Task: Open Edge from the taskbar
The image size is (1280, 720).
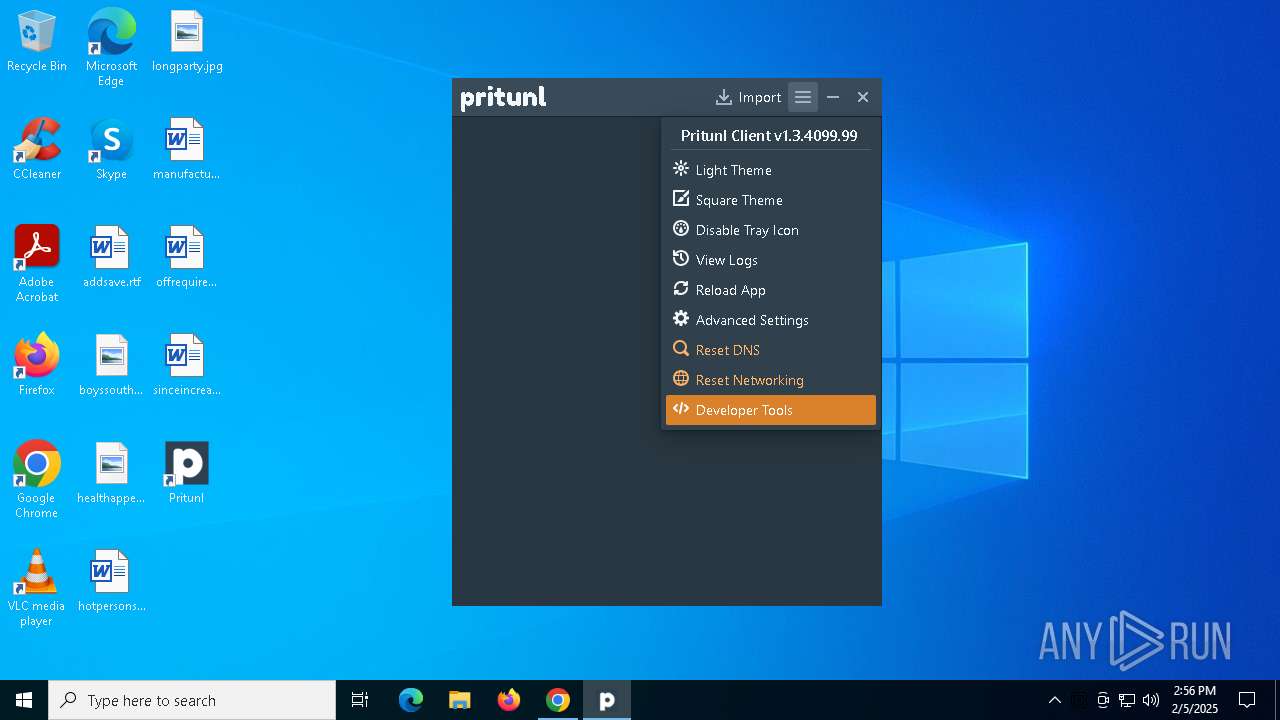Action: click(x=411, y=700)
